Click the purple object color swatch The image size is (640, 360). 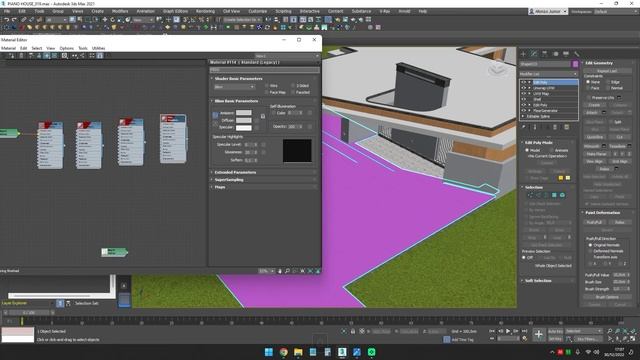pyautogui.click(x=575, y=64)
